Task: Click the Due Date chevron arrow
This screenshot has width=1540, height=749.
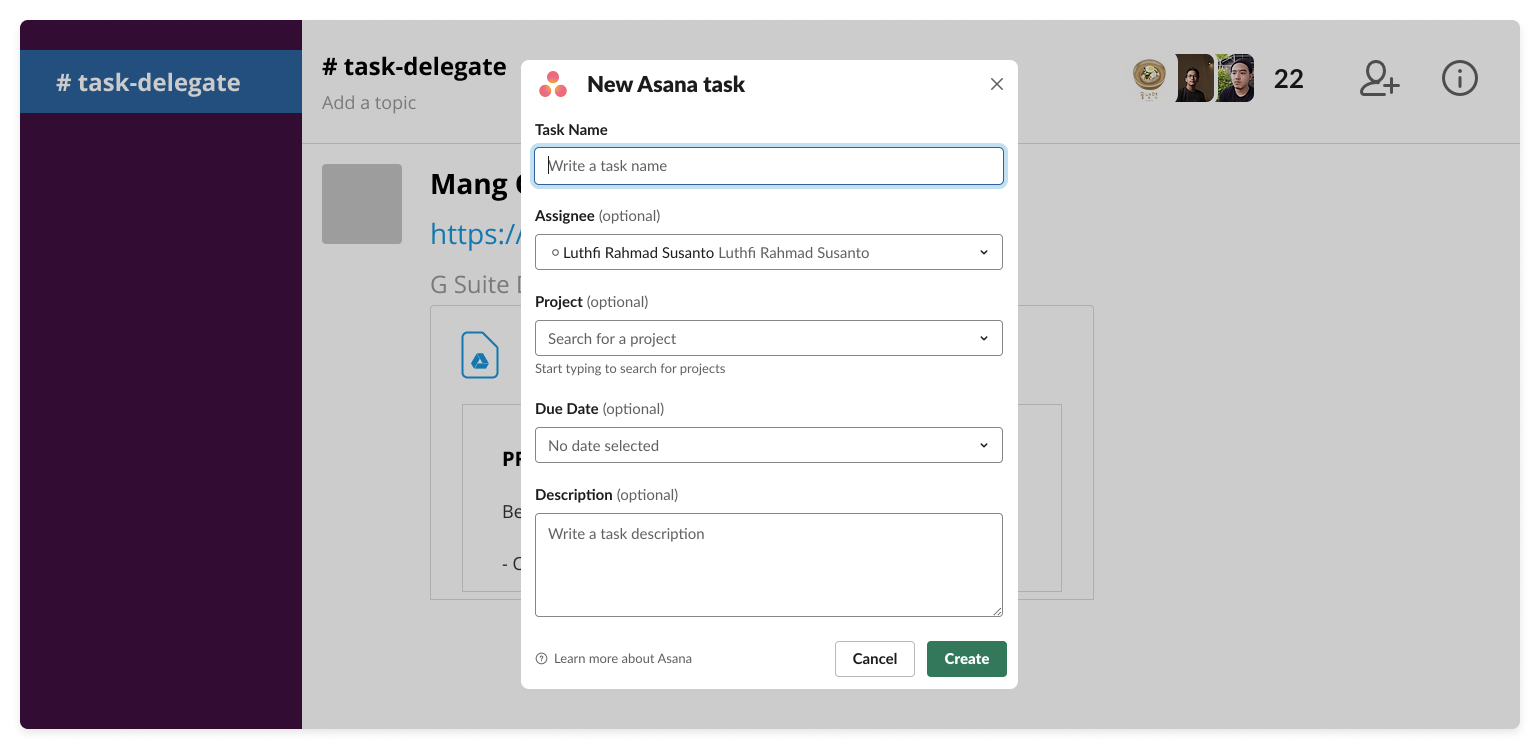Action: pos(984,445)
